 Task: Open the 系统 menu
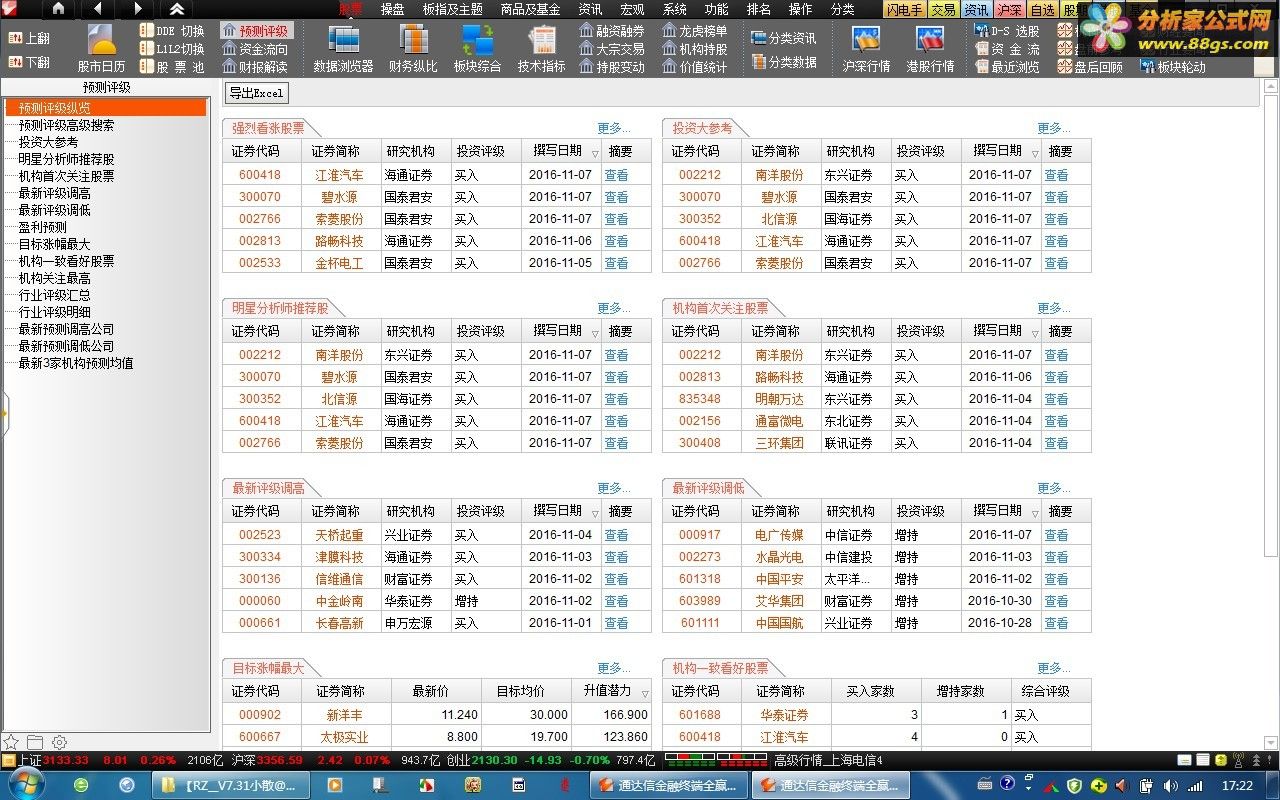[675, 9]
